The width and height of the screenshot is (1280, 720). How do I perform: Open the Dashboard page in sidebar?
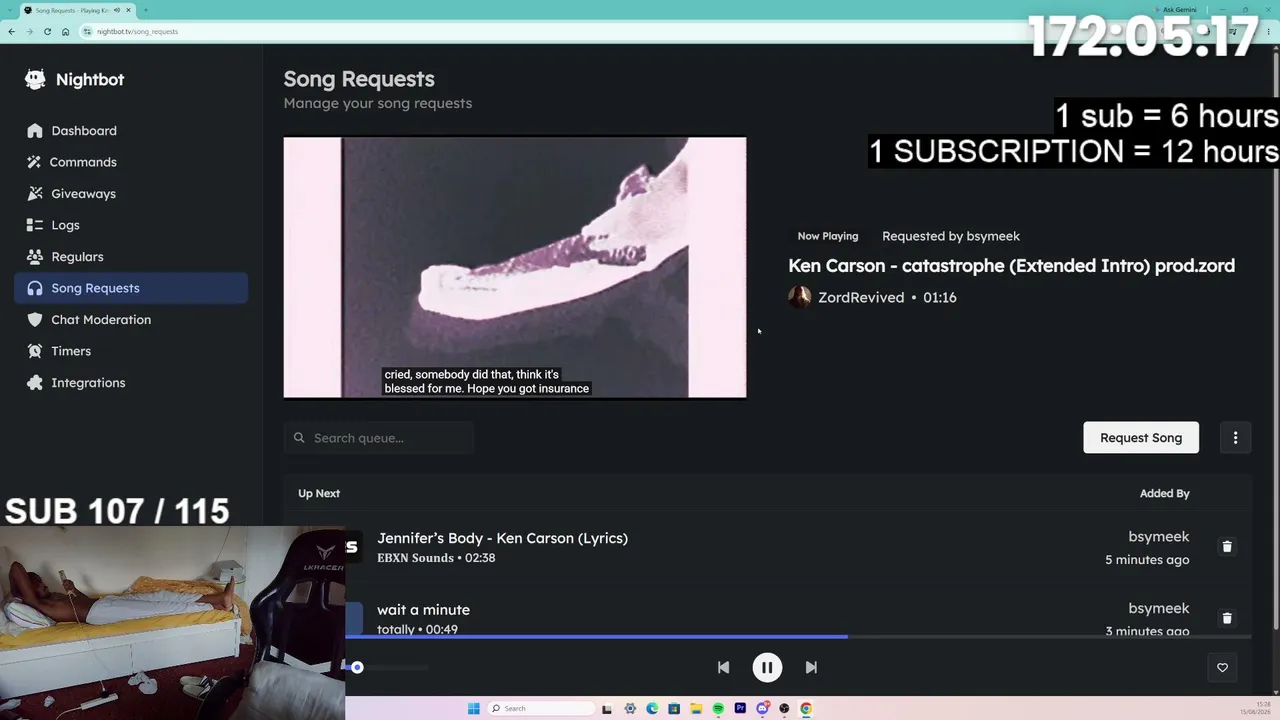pyautogui.click(x=131, y=131)
